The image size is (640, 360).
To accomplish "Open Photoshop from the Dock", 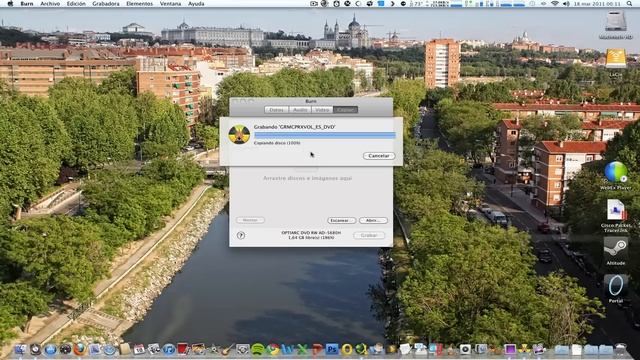I will coord(332,349).
